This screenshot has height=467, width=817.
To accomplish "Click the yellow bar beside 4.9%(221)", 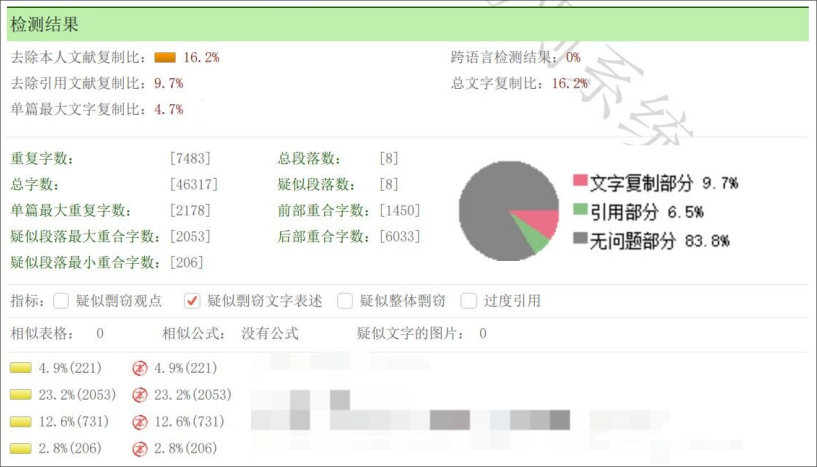I will point(20,368).
